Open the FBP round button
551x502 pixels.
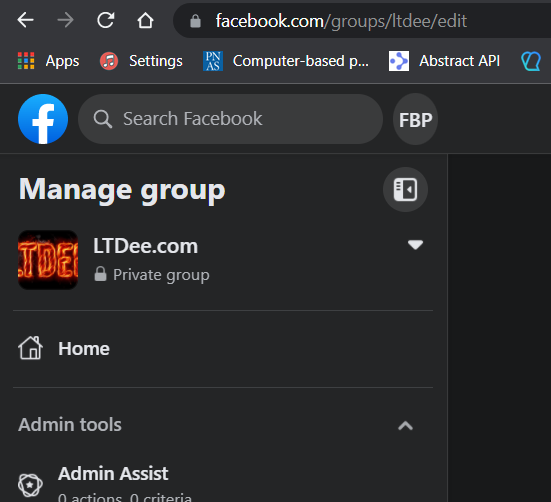[x=415, y=119]
